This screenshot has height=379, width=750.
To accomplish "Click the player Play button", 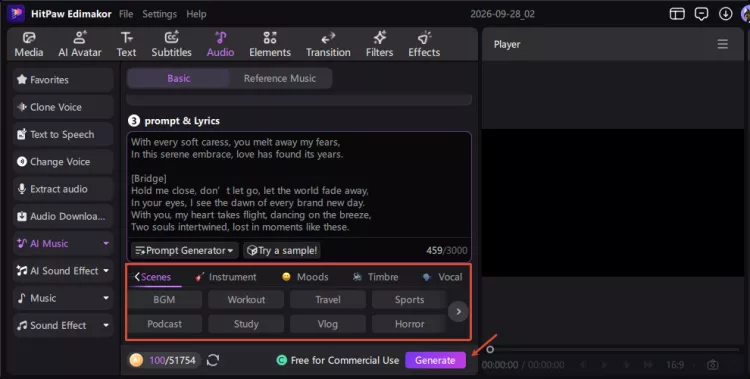I will (604, 365).
